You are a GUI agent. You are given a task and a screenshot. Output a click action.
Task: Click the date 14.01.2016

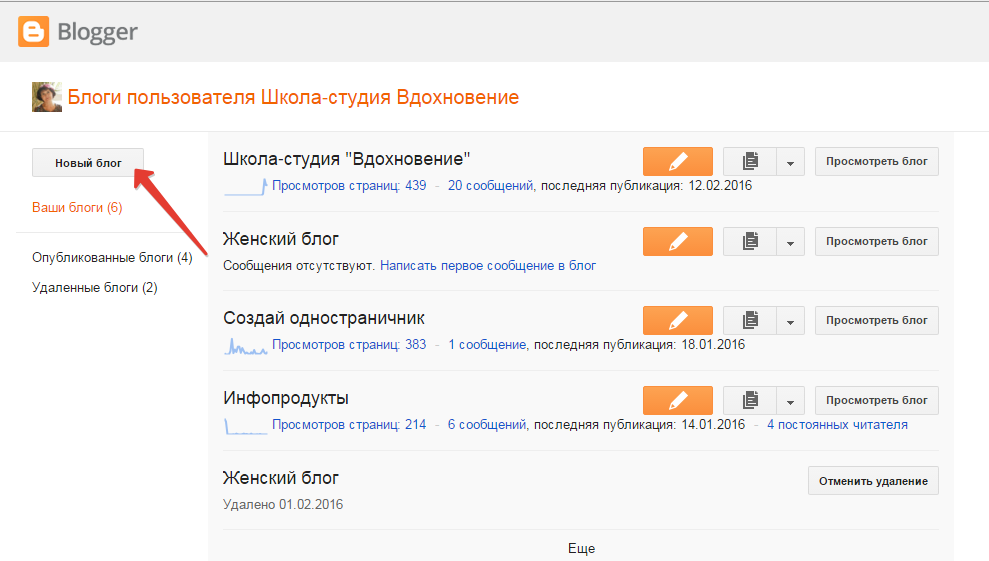[x=713, y=425]
